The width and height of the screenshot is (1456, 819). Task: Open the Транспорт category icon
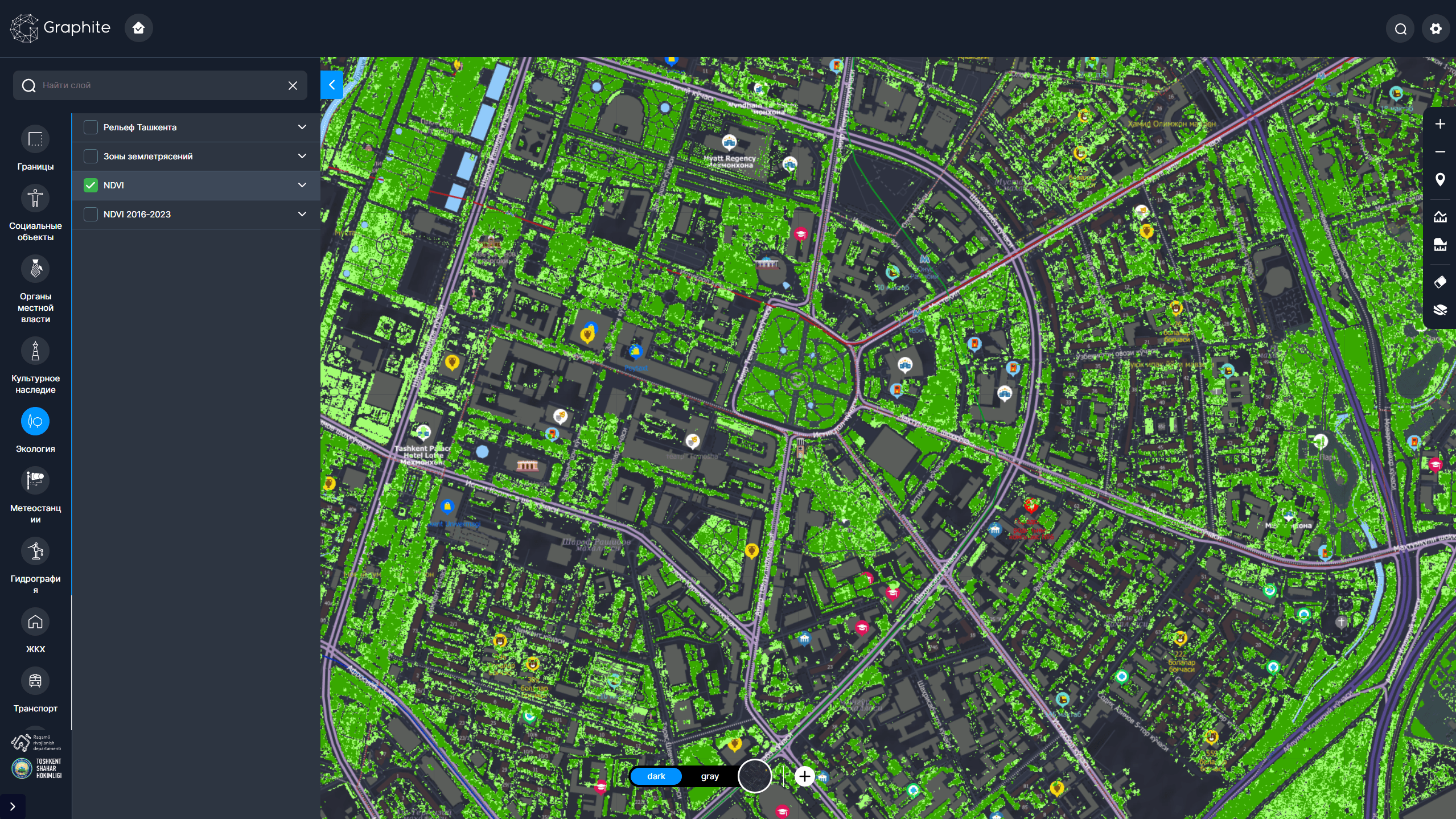pos(35,681)
